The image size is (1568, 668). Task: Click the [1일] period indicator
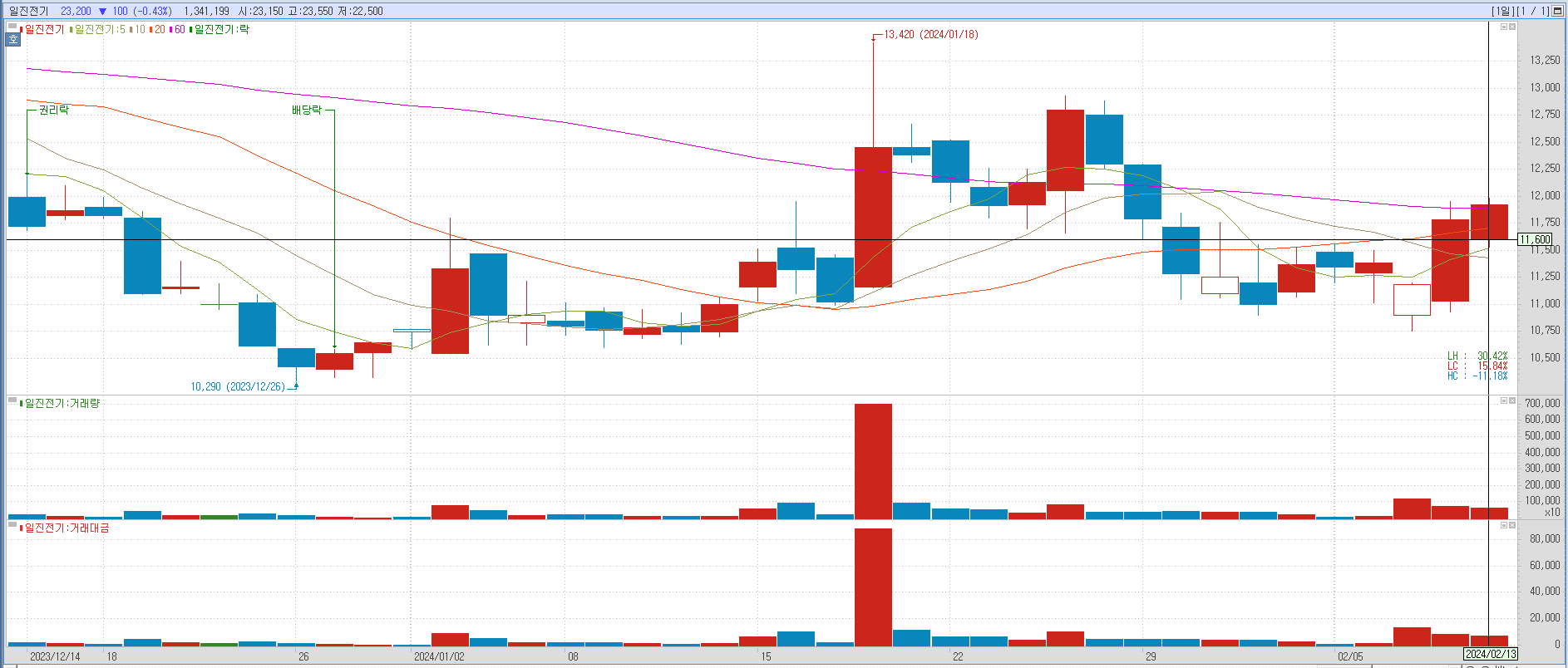click(x=1502, y=11)
